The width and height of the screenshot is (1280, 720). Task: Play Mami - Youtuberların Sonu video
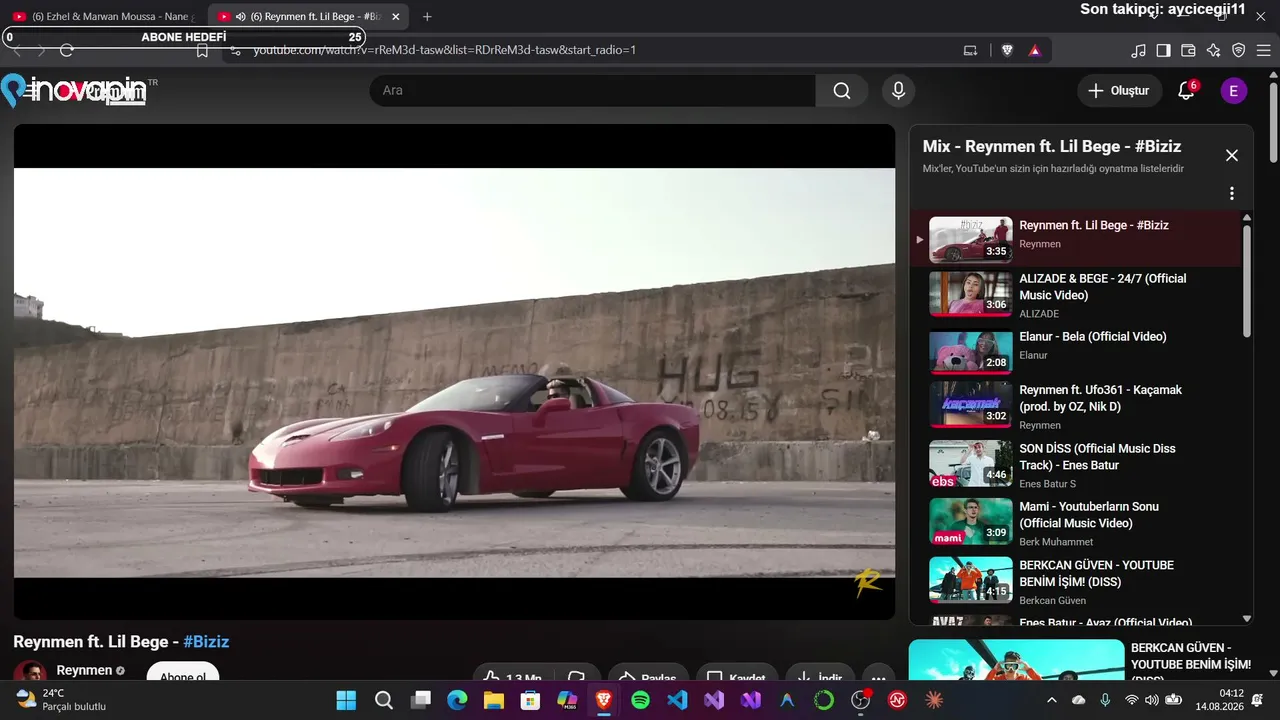[x=1075, y=524]
